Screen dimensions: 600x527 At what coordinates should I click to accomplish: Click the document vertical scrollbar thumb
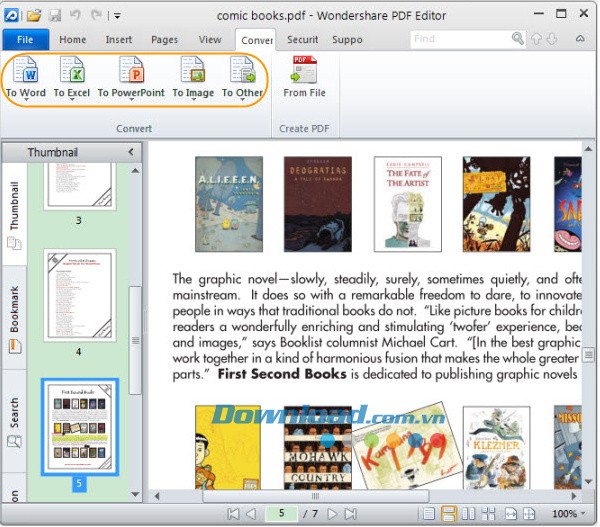589,355
